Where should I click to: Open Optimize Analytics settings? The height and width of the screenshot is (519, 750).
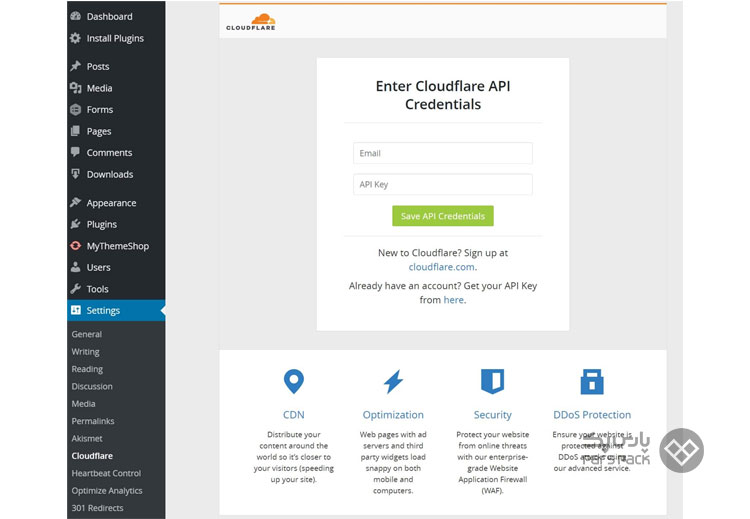pyautogui.click(x=107, y=491)
